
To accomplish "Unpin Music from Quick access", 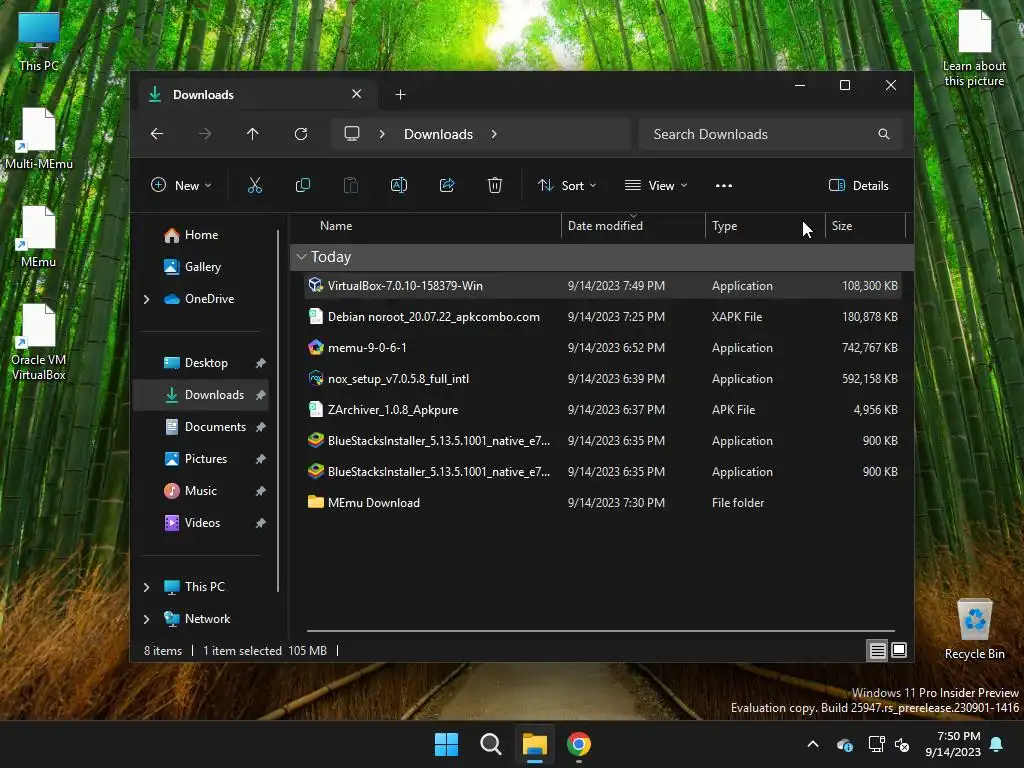I will coord(261,490).
